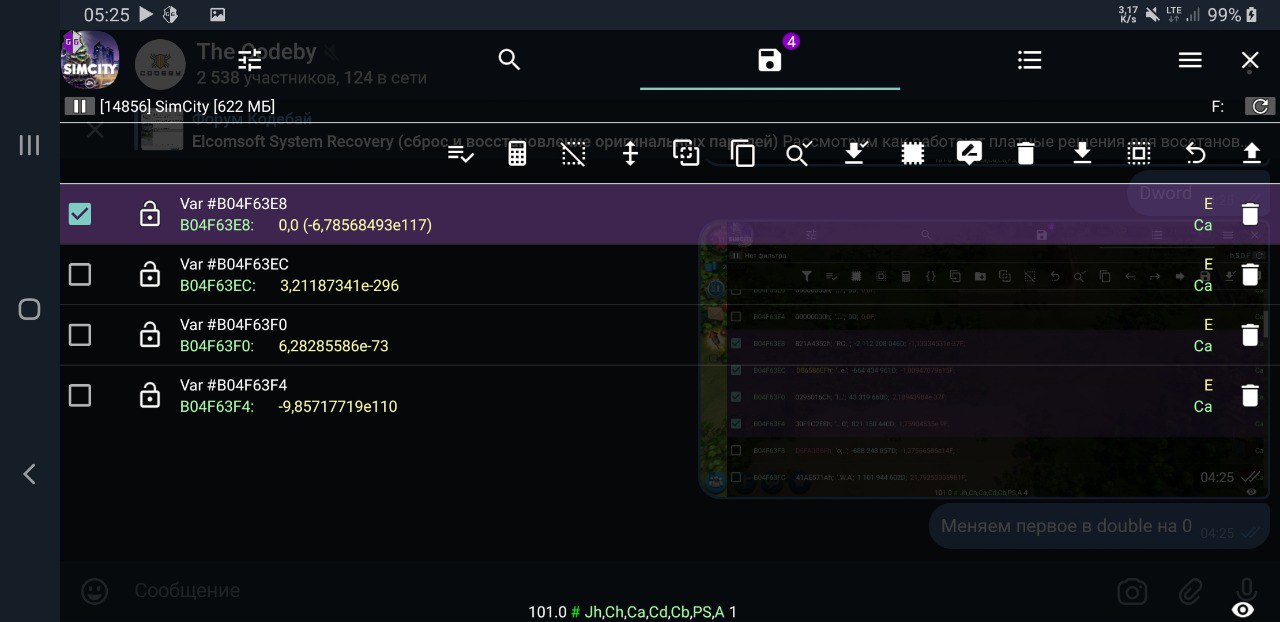Viewport: 1280px width, 622px height.
Task: Delete the Var #B04F63EC entry
Action: coord(1250,274)
